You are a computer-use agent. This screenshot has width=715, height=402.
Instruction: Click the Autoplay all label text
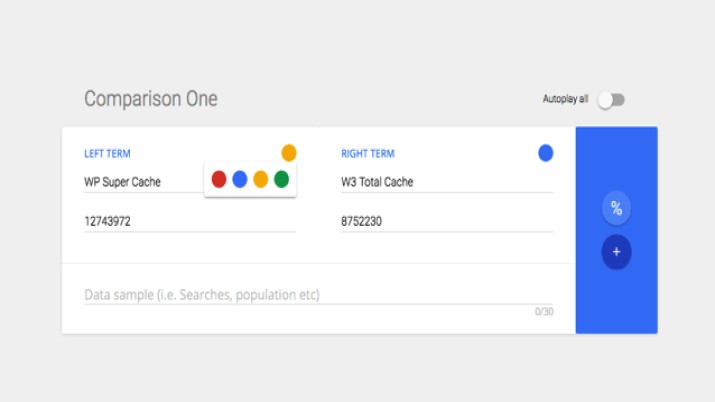click(565, 100)
